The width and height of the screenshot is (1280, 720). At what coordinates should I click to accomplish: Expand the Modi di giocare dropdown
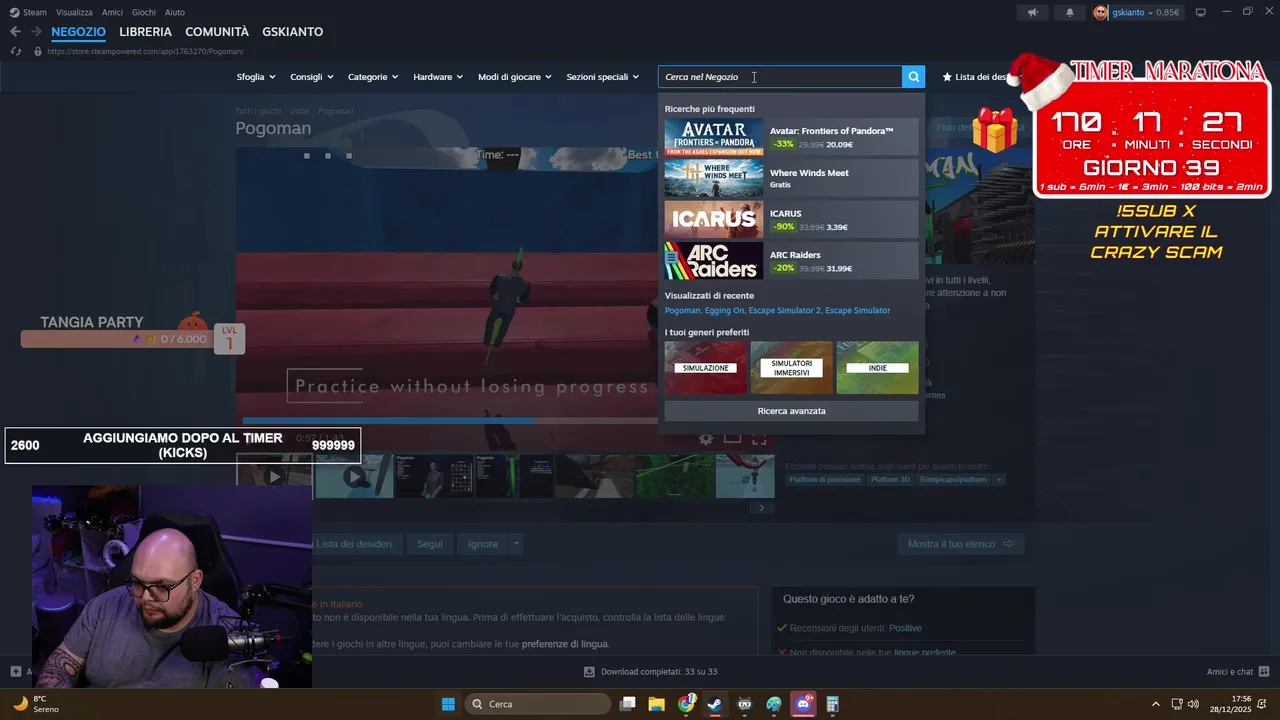pos(515,77)
